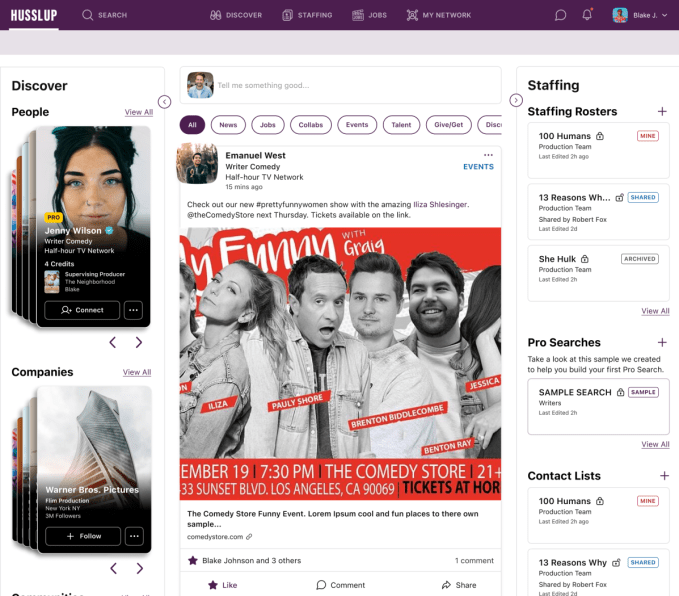679x596 pixels.
Task: Go to the Staffing nav item
Action: click(x=307, y=15)
